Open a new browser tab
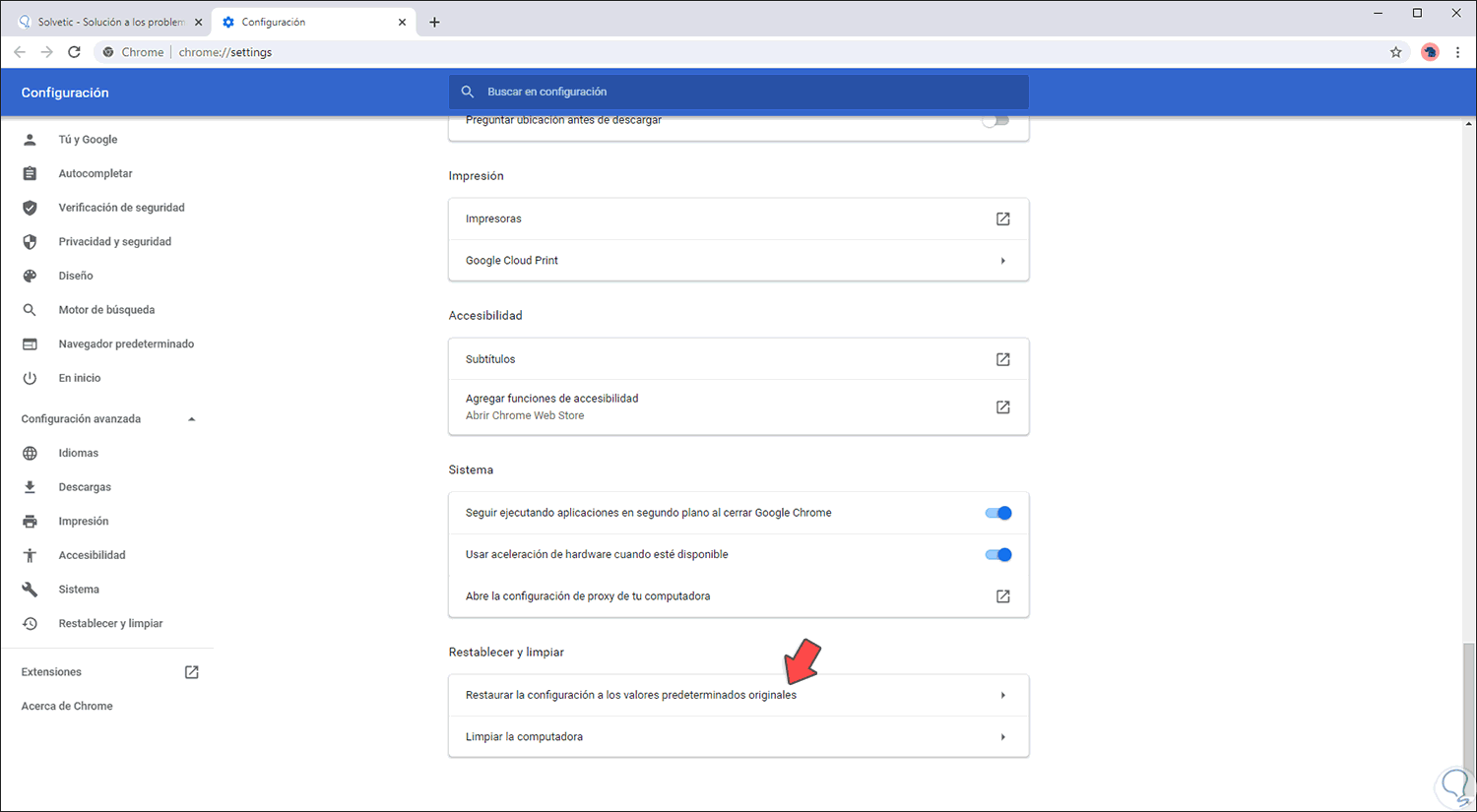1477x812 pixels. [x=434, y=22]
